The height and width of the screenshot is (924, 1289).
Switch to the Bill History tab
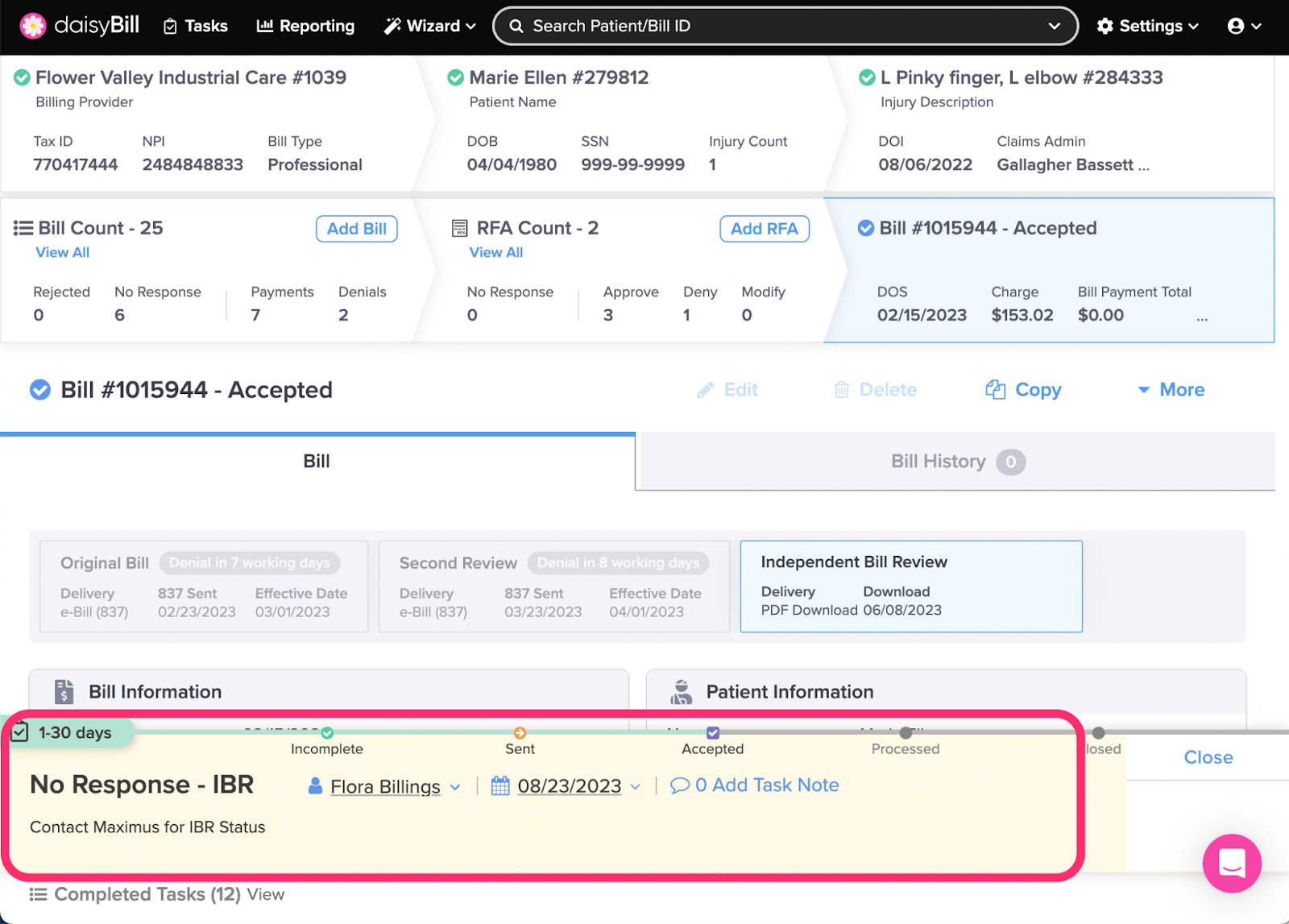955,462
